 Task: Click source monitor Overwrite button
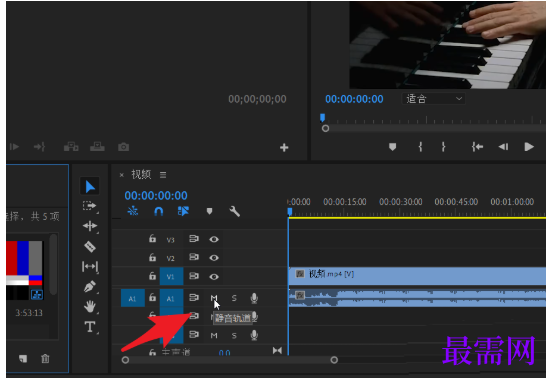click(x=97, y=146)
